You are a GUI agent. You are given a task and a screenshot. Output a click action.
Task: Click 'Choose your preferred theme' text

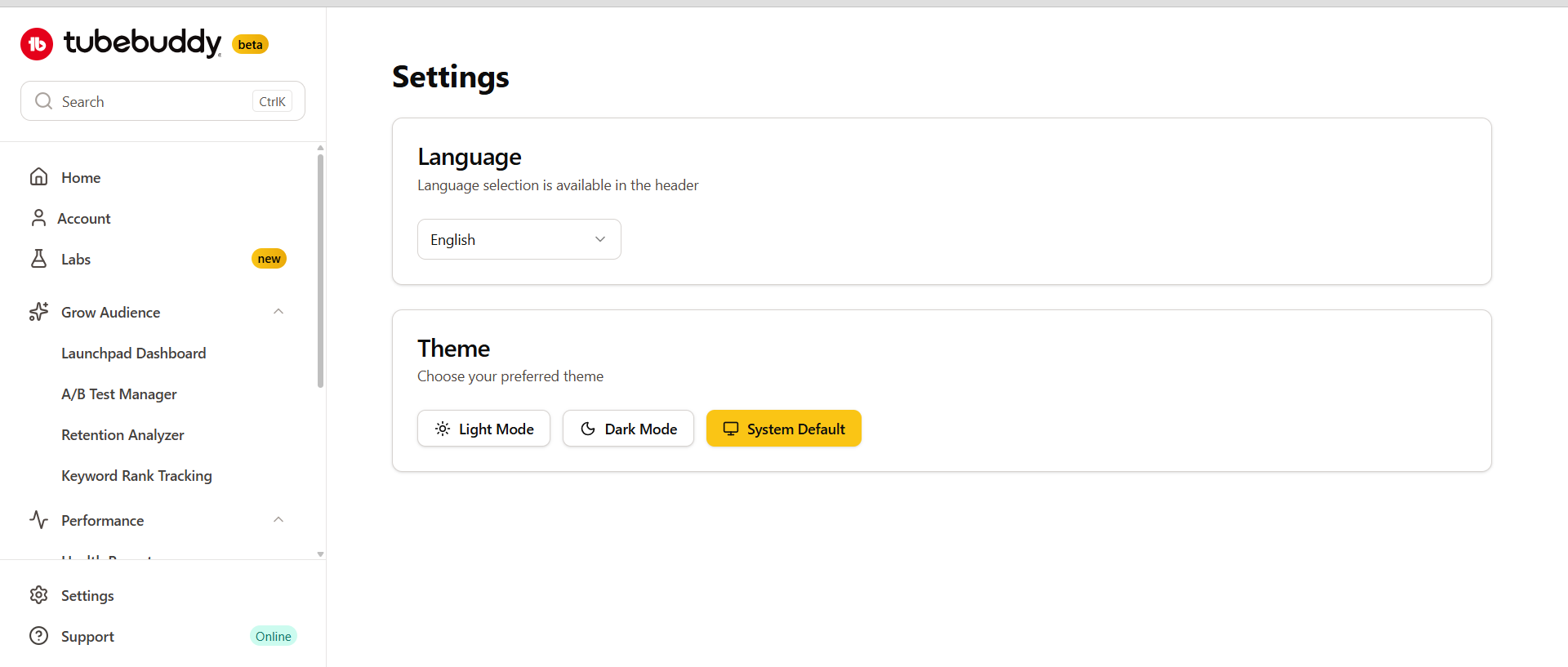510,376
